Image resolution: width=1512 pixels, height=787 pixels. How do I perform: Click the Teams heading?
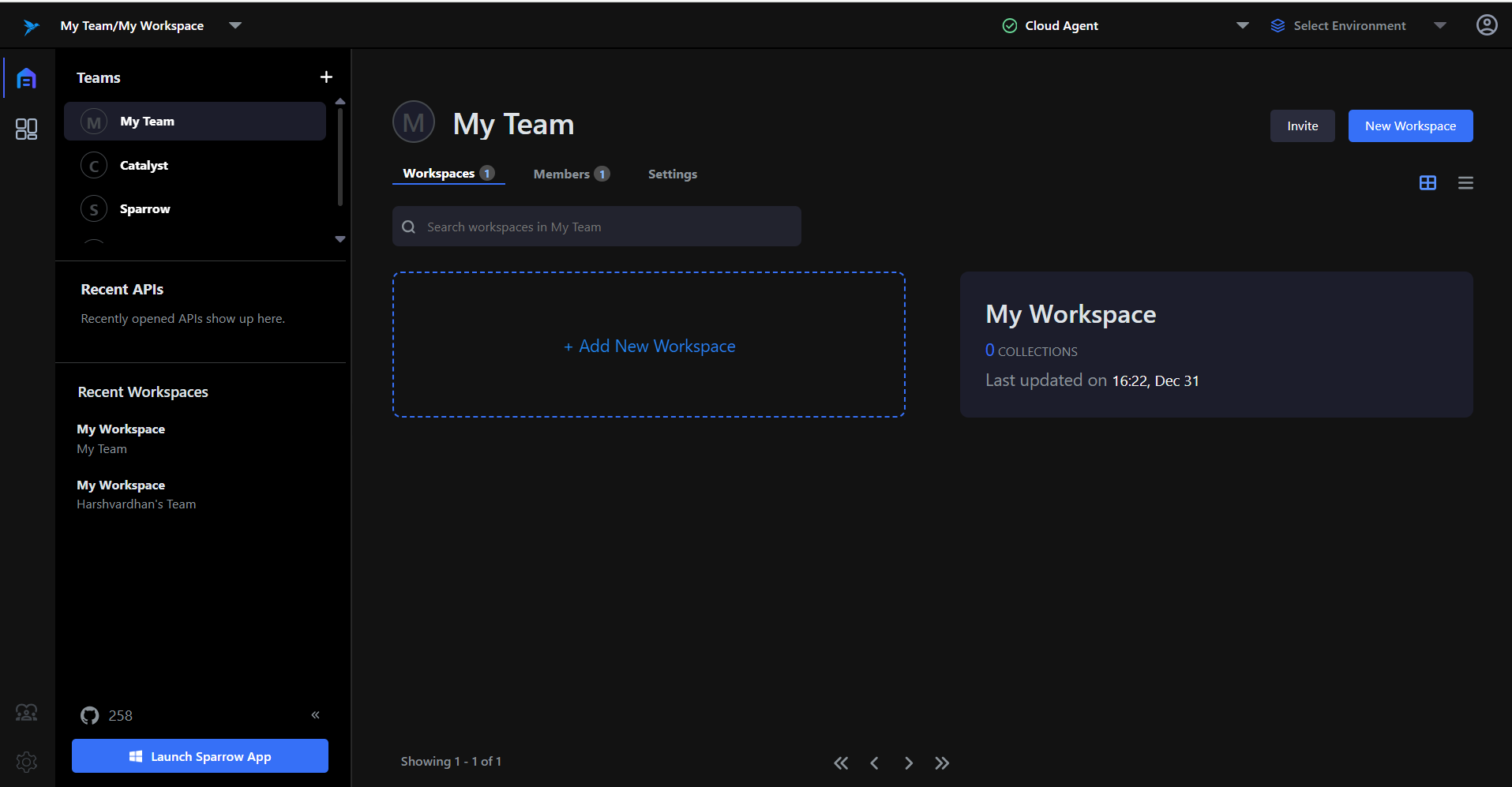pyautogui.click(x=99, y=77)
